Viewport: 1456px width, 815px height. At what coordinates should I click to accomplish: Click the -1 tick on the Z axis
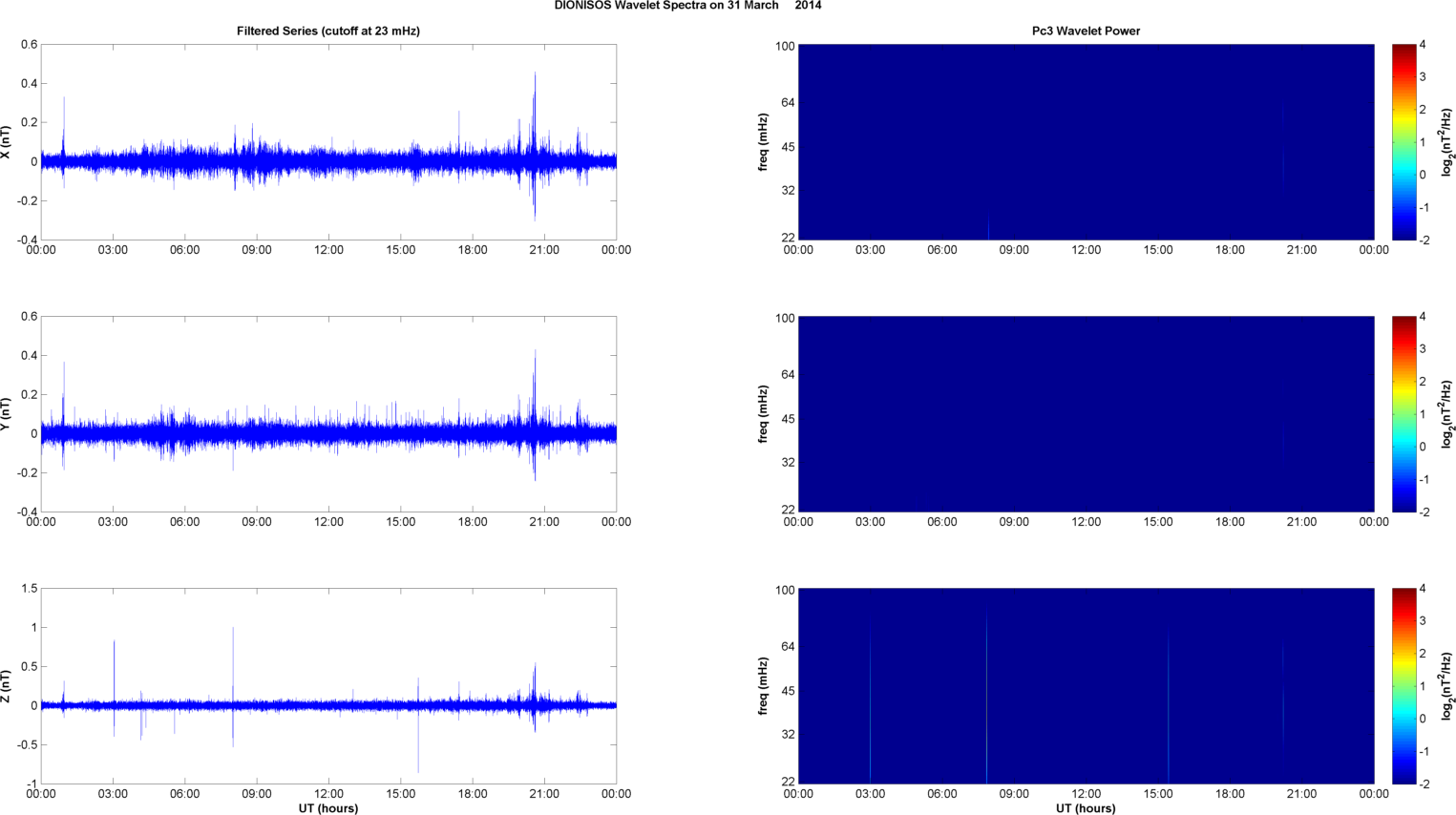click(32, 784)
